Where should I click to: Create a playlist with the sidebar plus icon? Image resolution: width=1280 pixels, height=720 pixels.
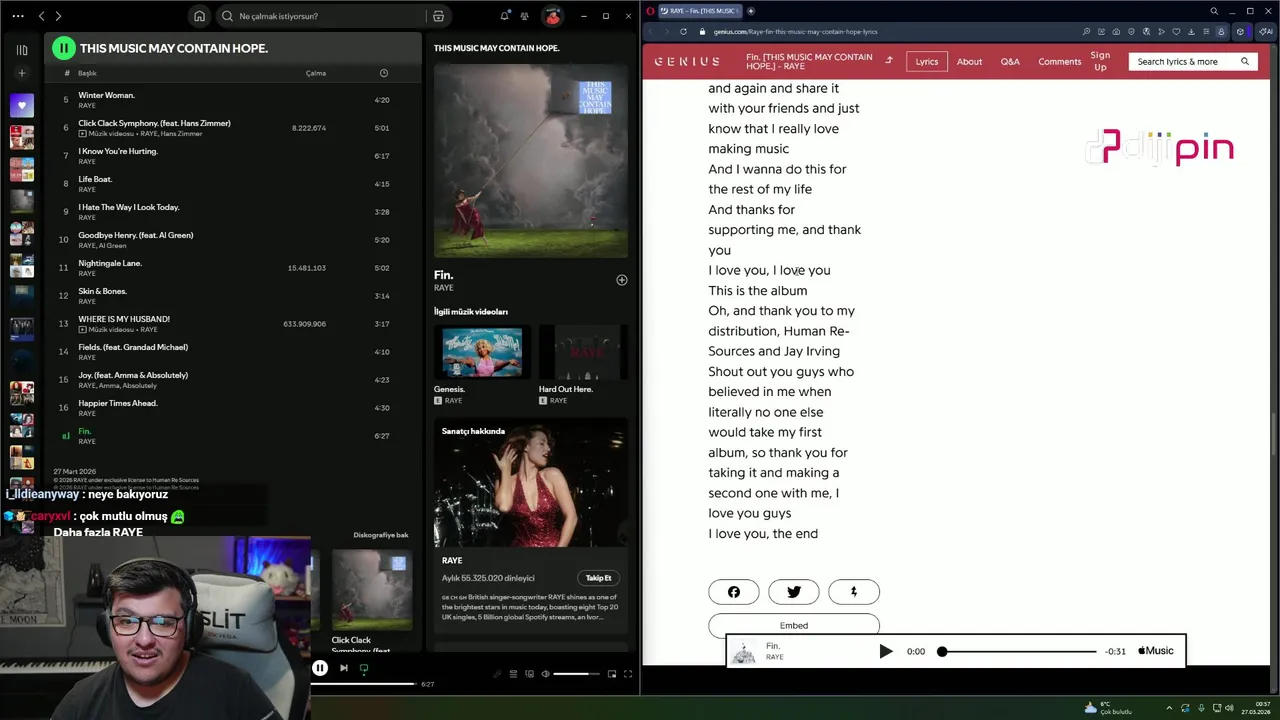tap(22, 73)
